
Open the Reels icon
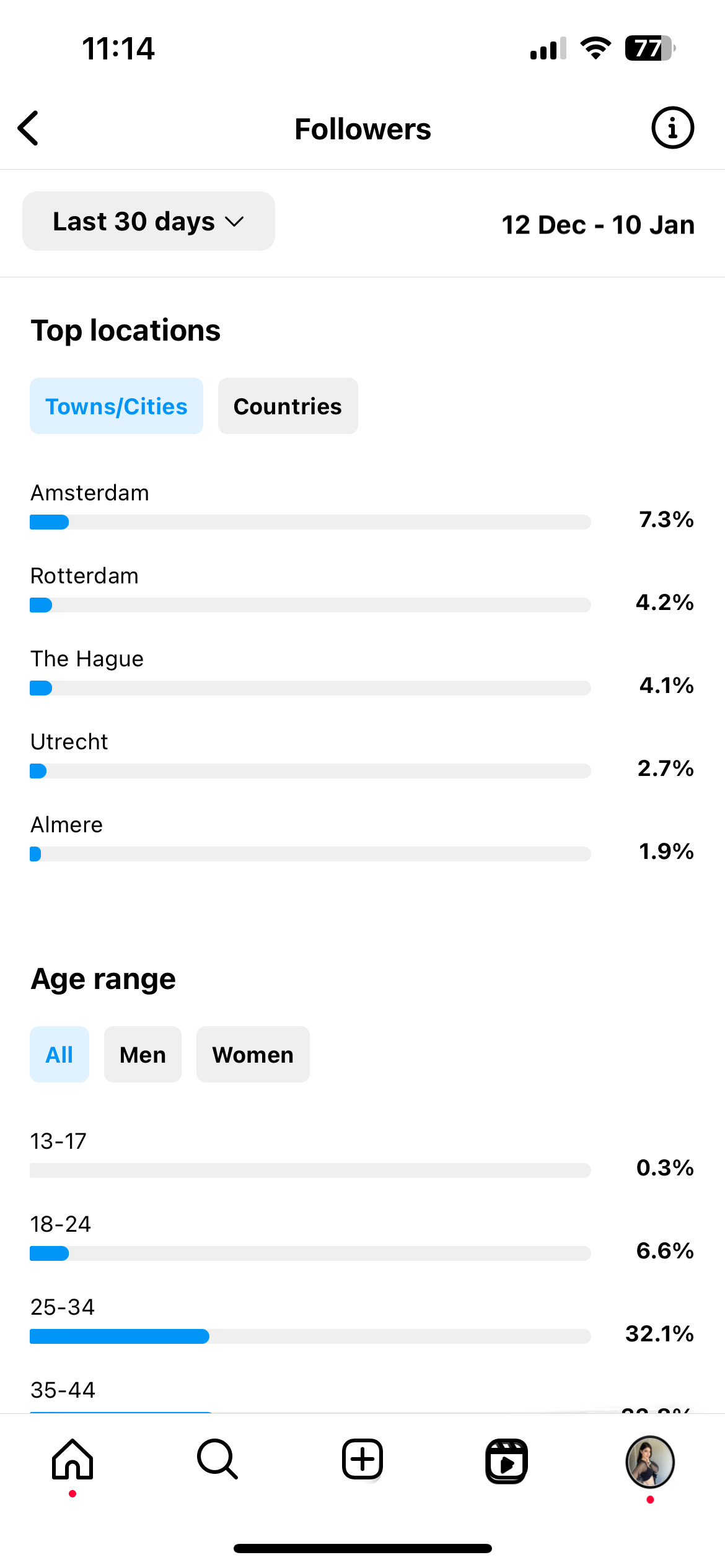click(x=506, y=1461)
